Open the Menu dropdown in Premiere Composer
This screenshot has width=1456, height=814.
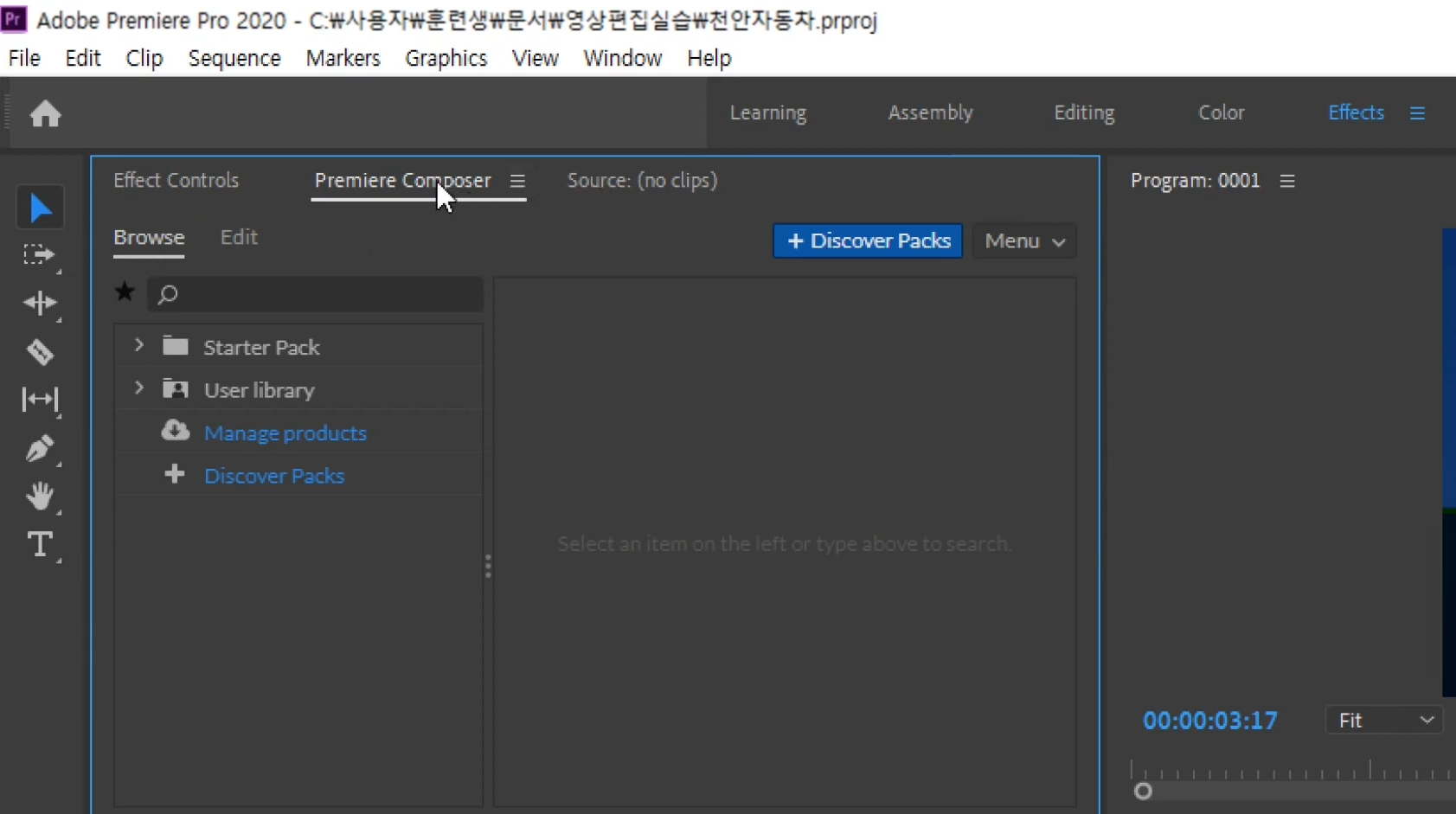1024,241
